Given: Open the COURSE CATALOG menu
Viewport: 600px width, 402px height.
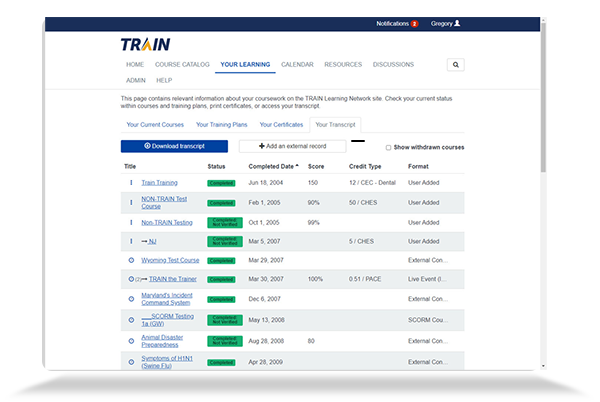Looking at the screenshot, I should pos(182,64).
